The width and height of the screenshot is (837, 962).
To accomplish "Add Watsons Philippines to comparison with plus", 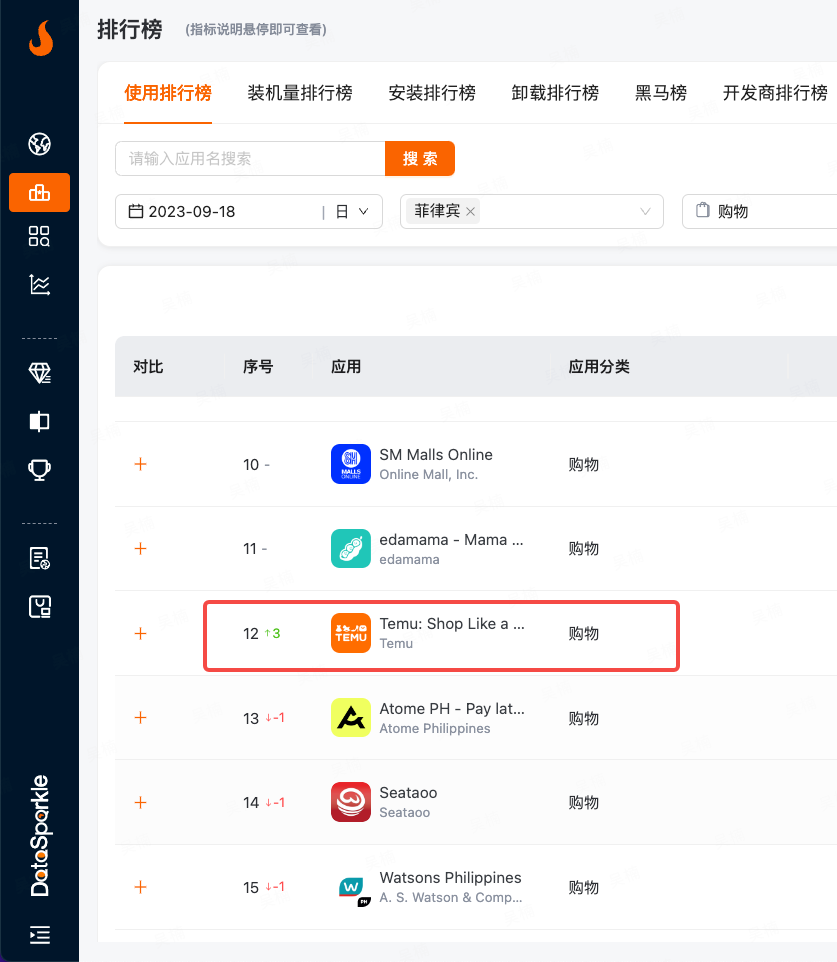I will point(141,887).
